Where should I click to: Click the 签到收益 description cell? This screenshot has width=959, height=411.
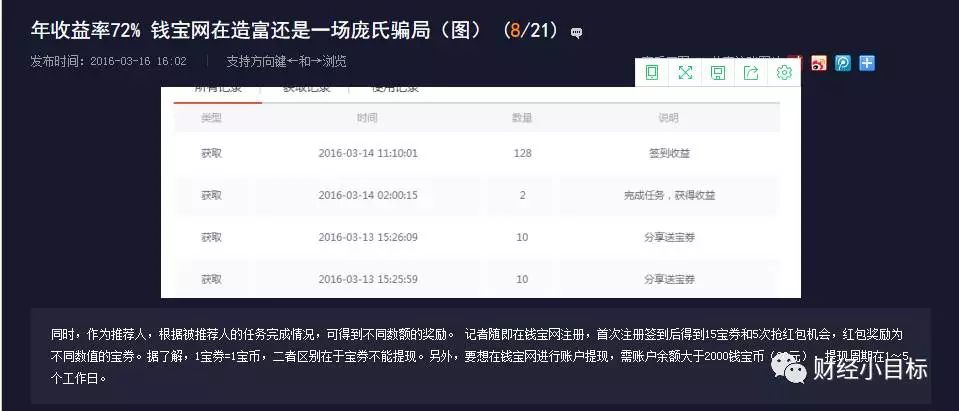click(x=669, y=153)
